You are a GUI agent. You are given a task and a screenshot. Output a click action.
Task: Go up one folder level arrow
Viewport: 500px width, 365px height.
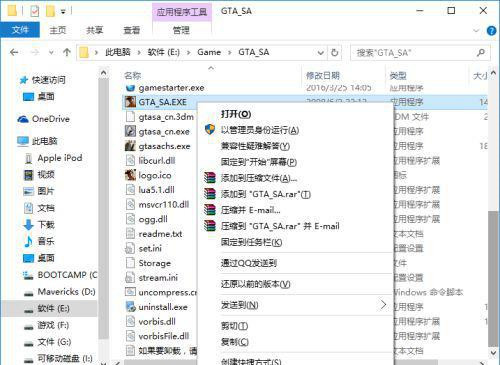point(67,52)
